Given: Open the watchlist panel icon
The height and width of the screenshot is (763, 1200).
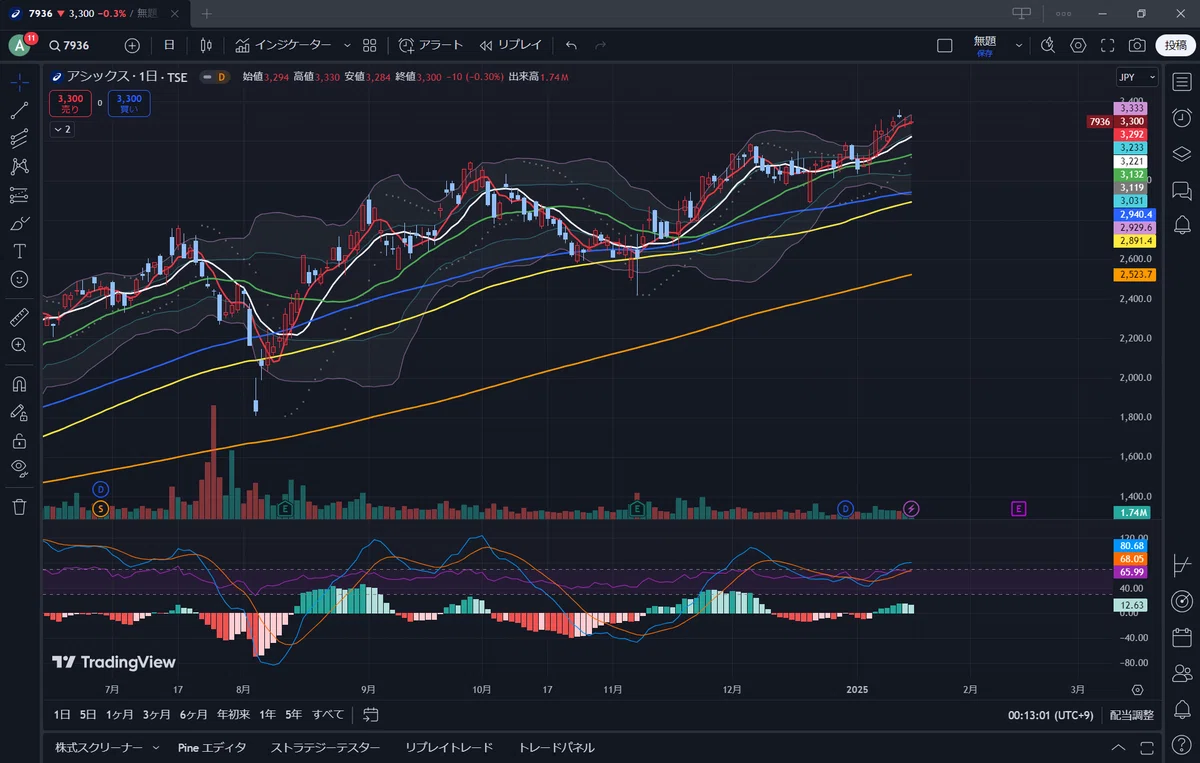Looking at the screenshot, I should (x=1181, y=81).
